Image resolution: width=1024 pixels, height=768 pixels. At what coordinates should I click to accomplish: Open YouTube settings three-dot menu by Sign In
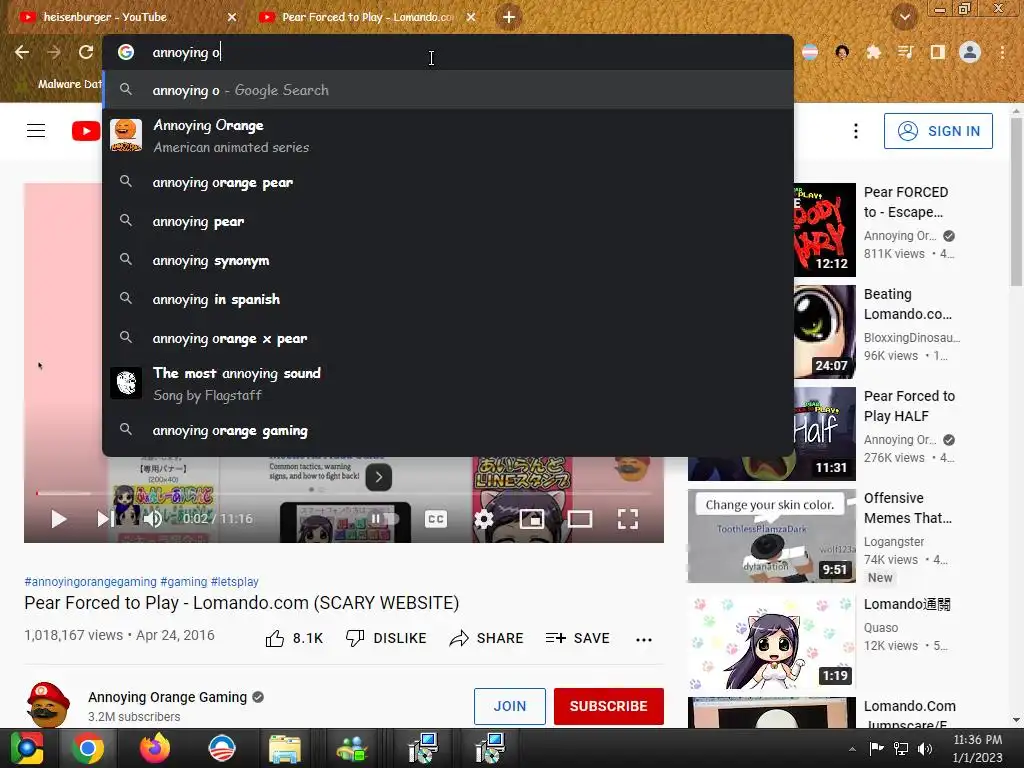click(856, 131)
